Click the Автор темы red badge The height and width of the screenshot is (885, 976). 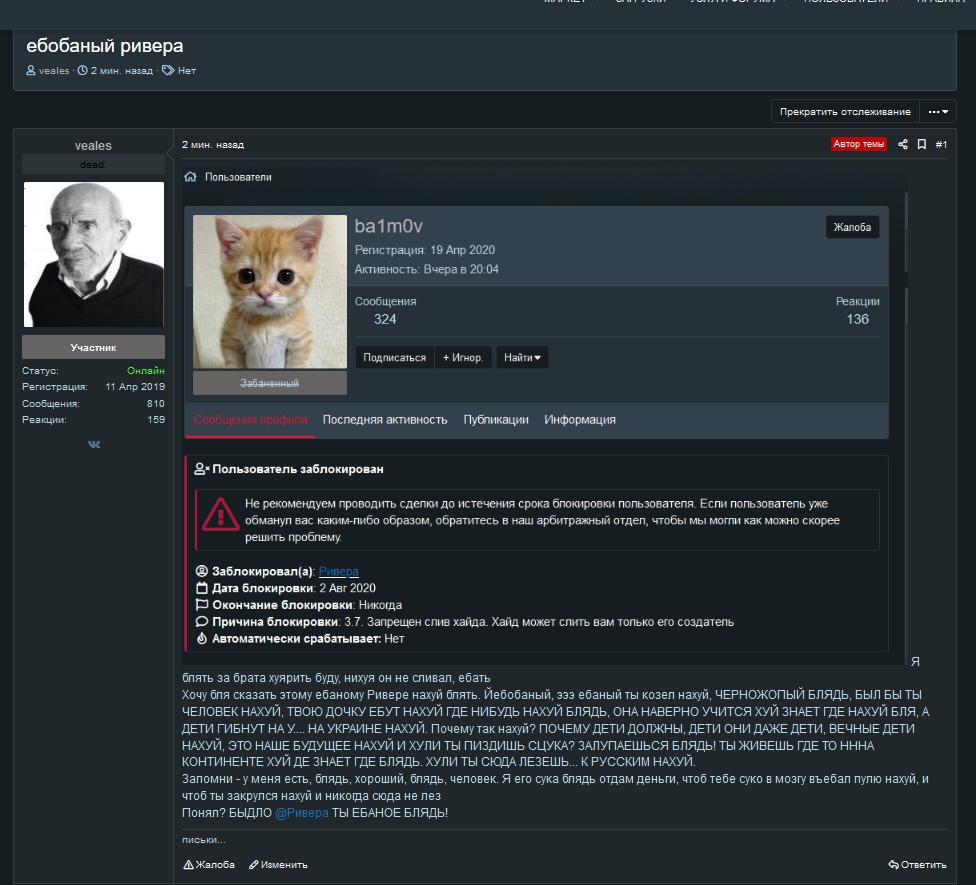click(858, 144)
